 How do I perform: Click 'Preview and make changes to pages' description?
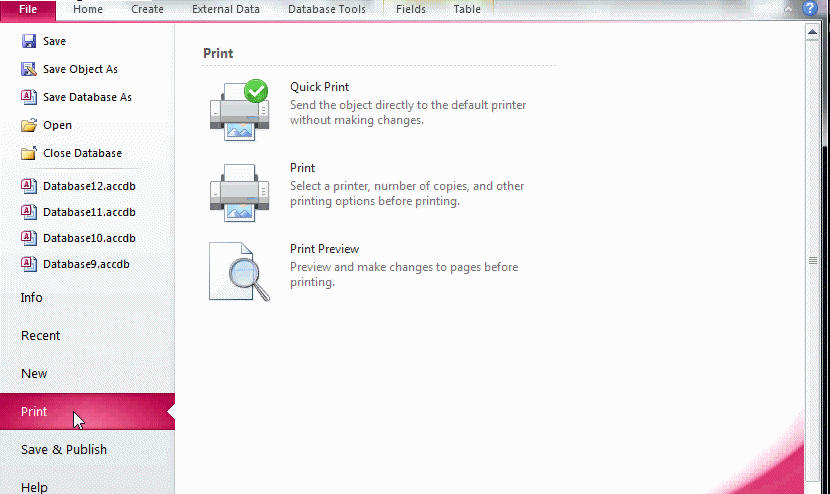click(x=404, y=275)
